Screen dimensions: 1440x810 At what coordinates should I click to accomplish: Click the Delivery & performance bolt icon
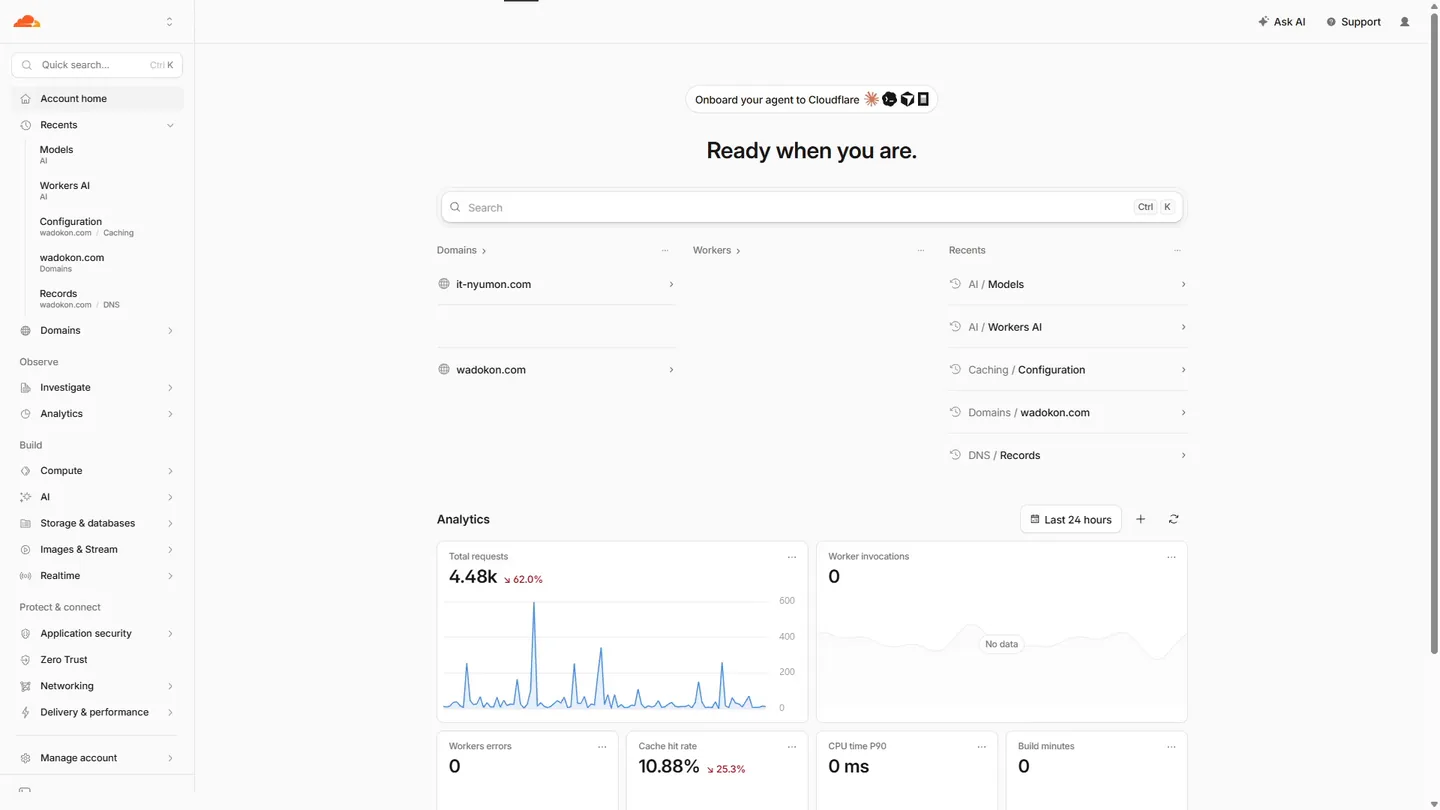point(26,713)
